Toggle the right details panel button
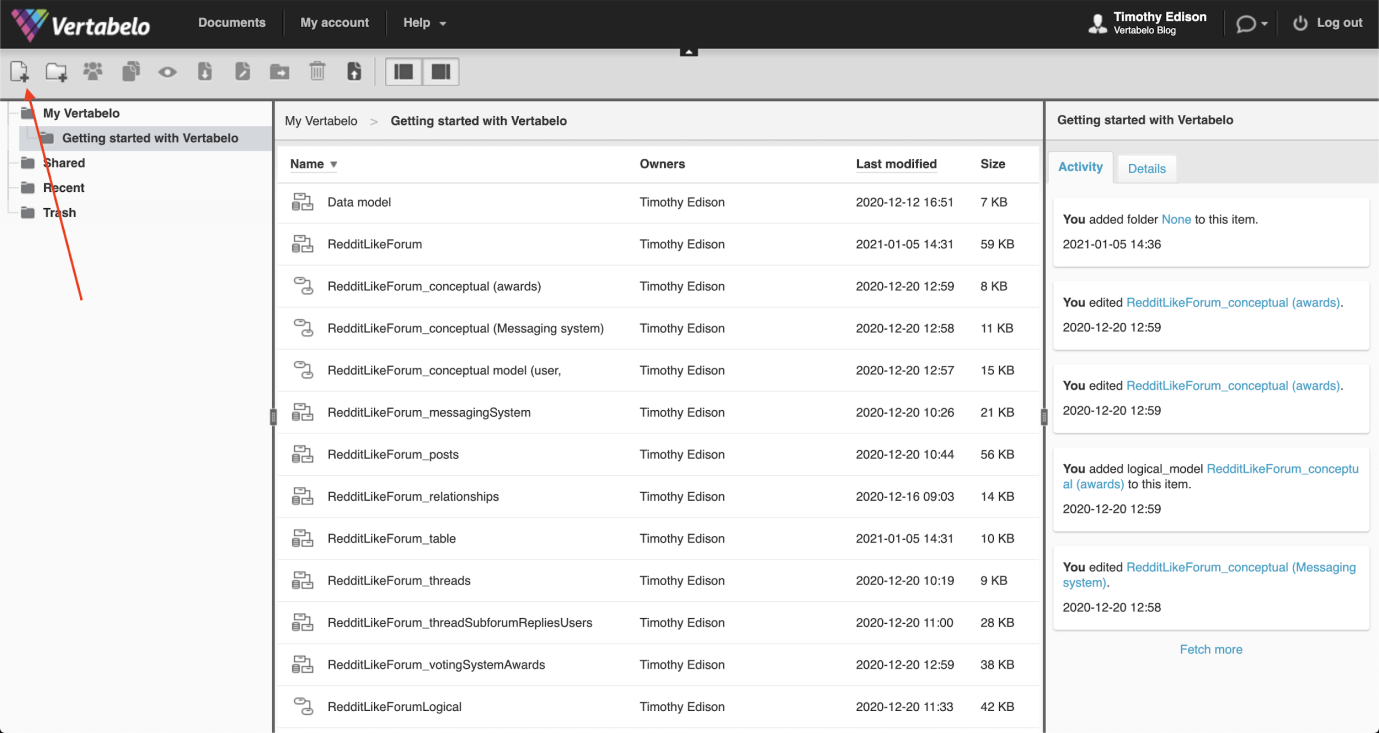1379x733 pixels. click(x=441, y=72)
